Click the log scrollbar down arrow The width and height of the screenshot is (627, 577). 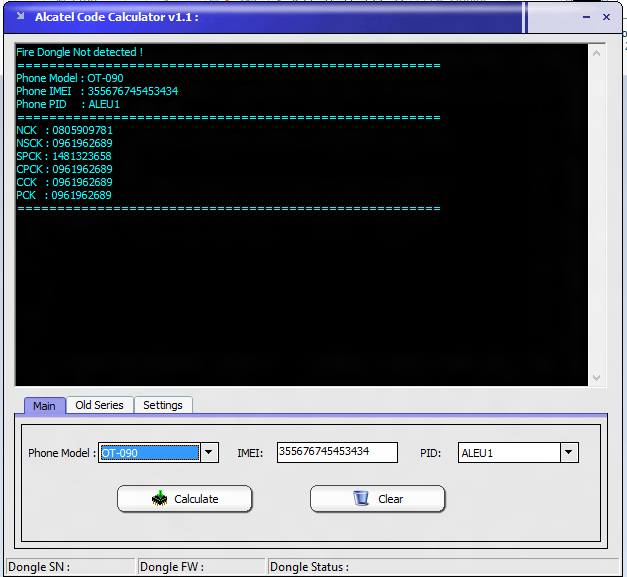pyautogui.click(x=596, y=377)
